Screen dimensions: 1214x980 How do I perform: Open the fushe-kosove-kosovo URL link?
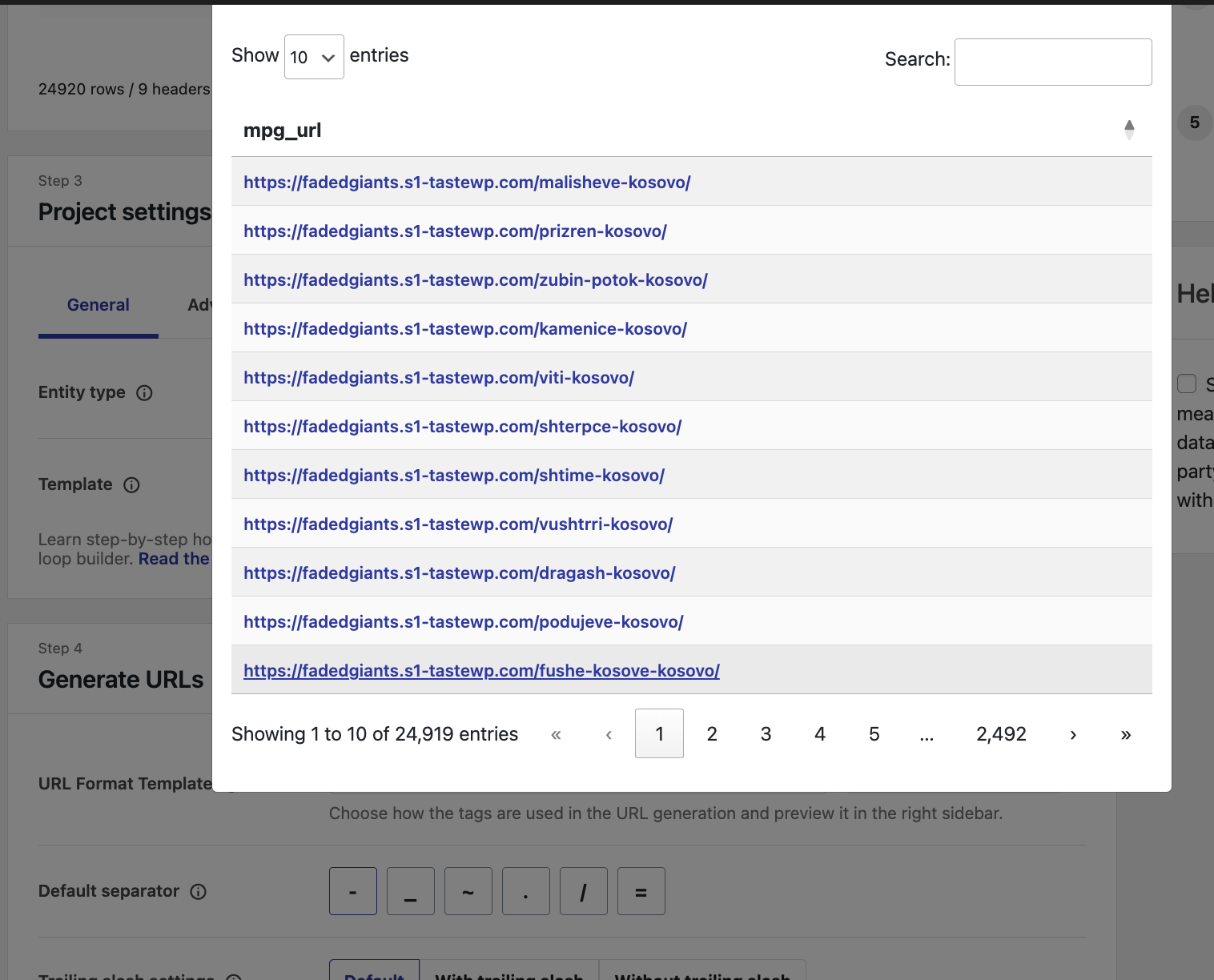pos(481,671)
